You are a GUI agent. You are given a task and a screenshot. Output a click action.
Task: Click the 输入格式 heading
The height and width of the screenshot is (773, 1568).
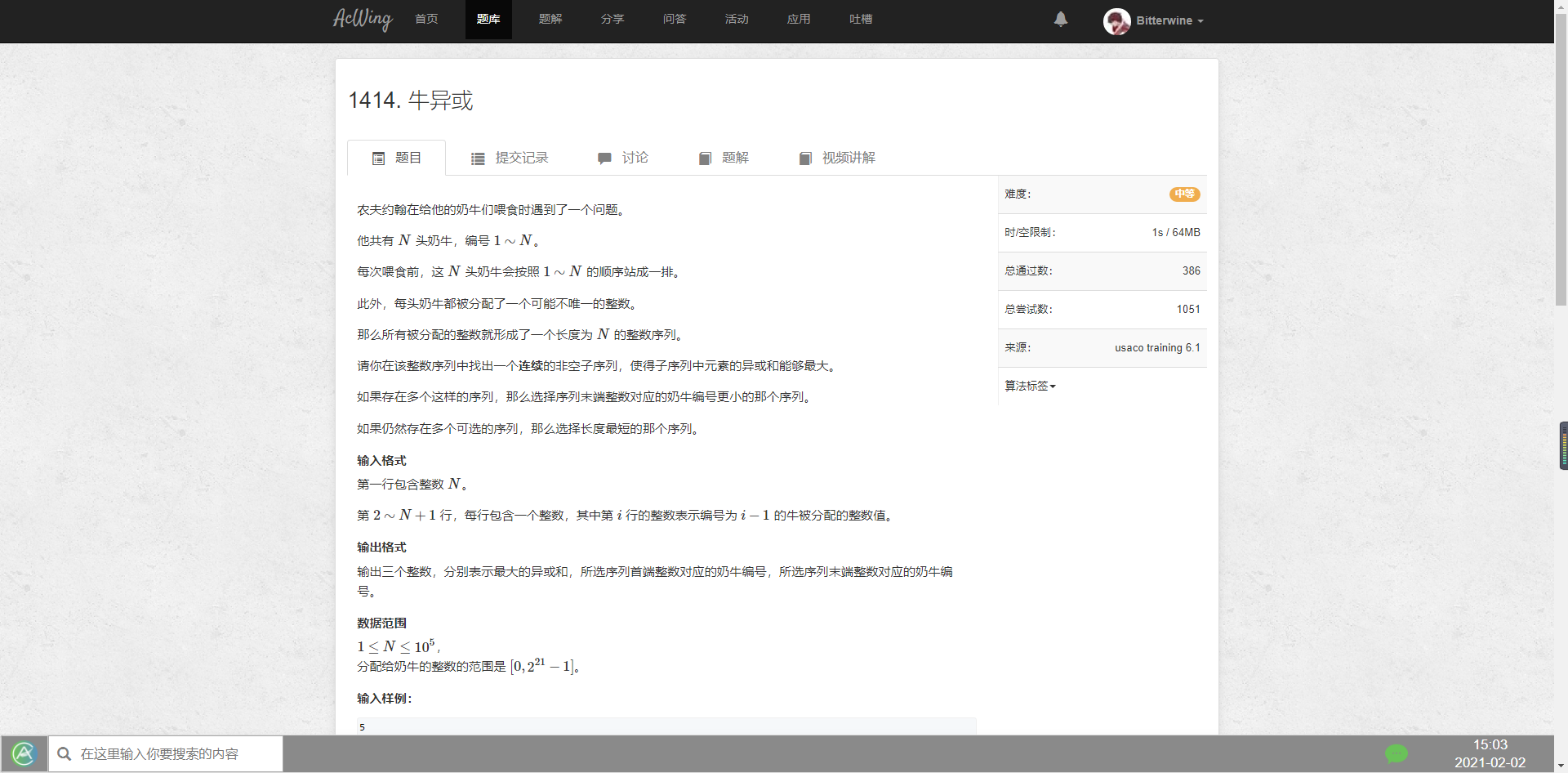[381, 460]
